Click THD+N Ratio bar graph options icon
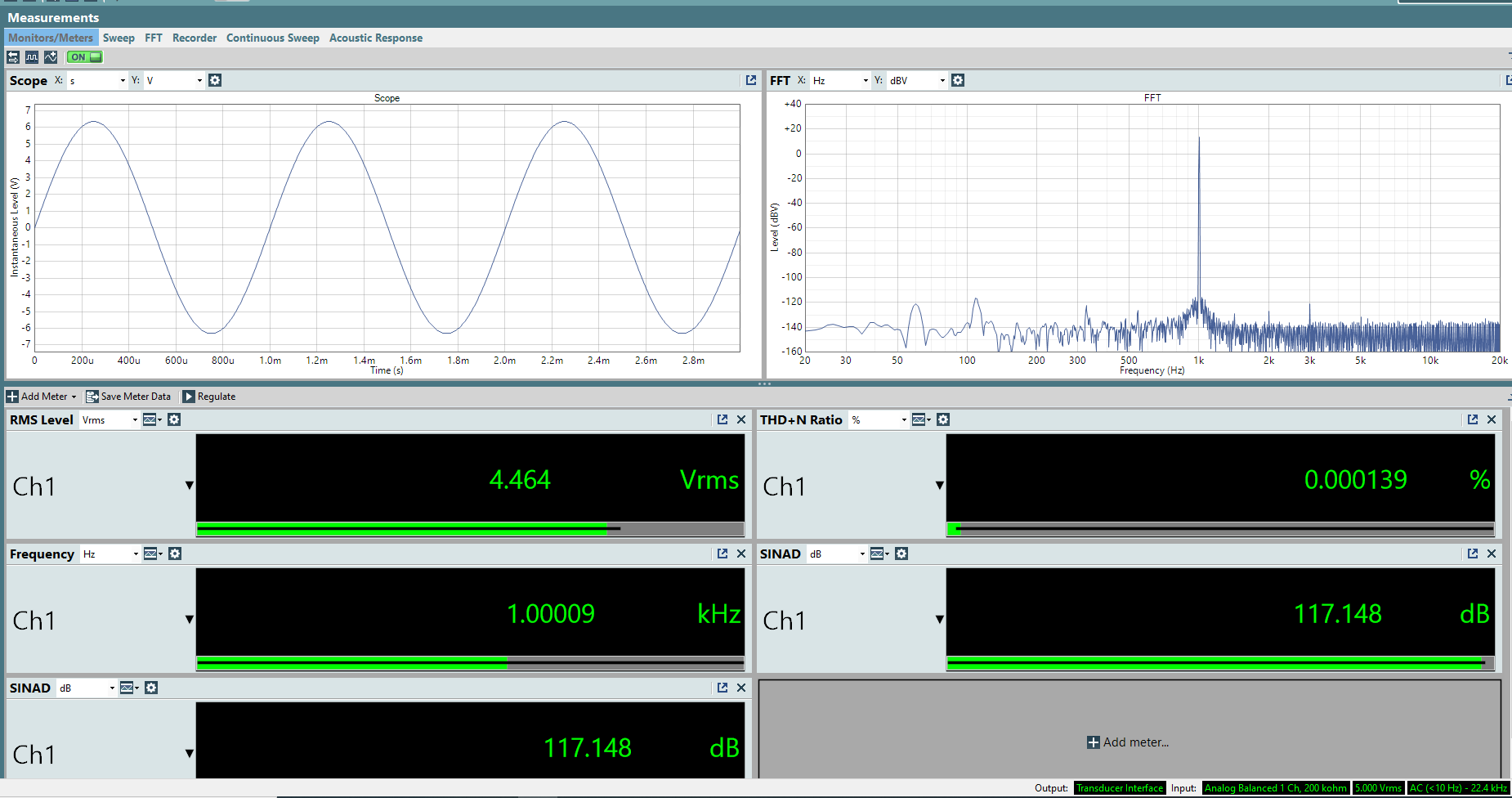 point(921,419)
